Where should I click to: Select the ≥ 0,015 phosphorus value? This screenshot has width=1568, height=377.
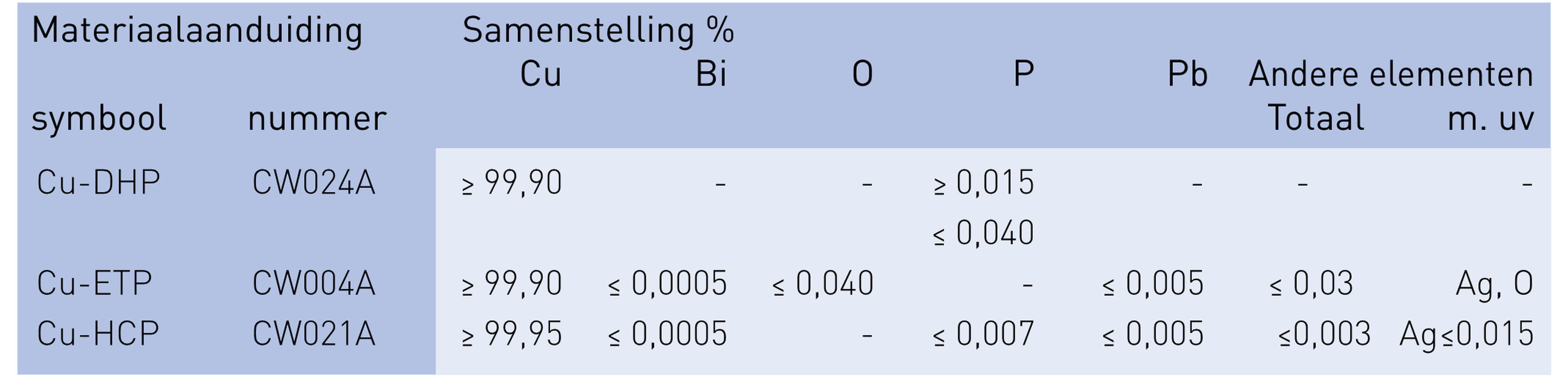point(983,183)
